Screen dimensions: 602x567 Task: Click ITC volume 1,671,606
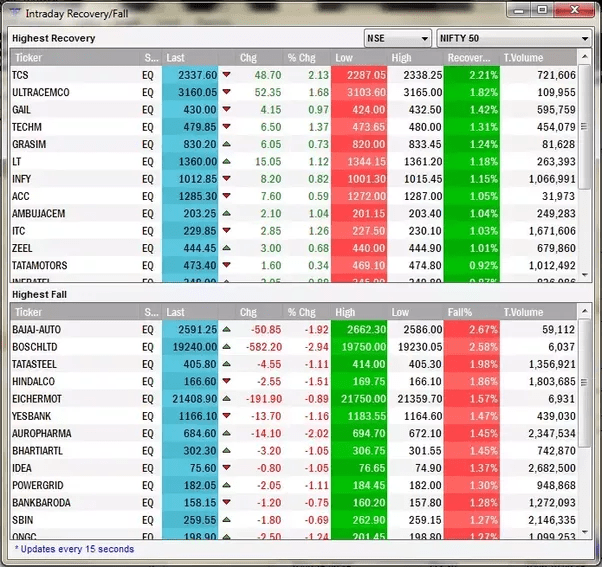(552, 231)
